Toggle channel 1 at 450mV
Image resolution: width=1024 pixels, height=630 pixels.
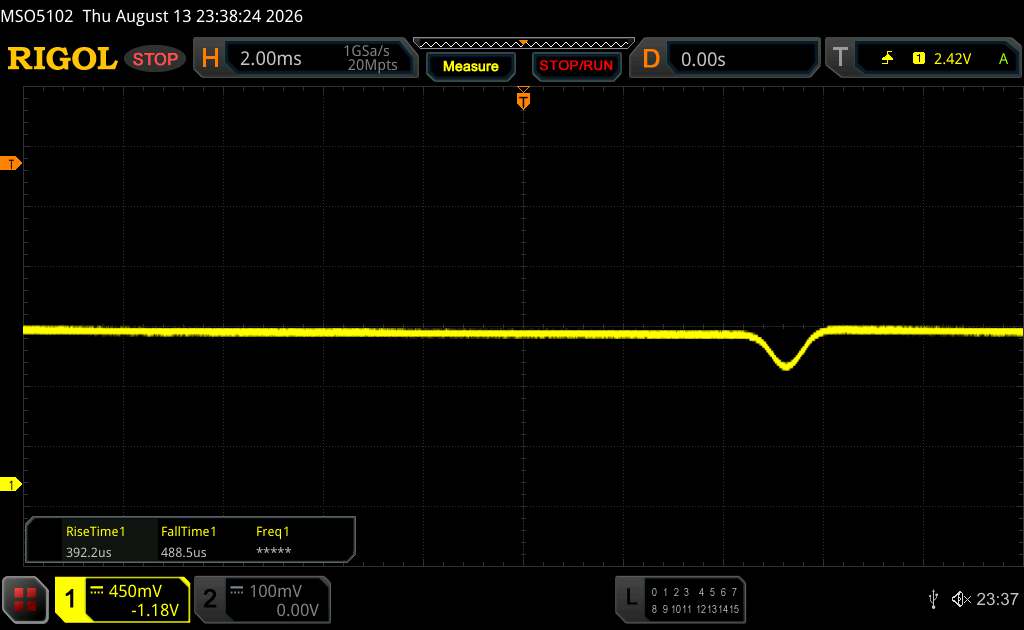[122, 599]
